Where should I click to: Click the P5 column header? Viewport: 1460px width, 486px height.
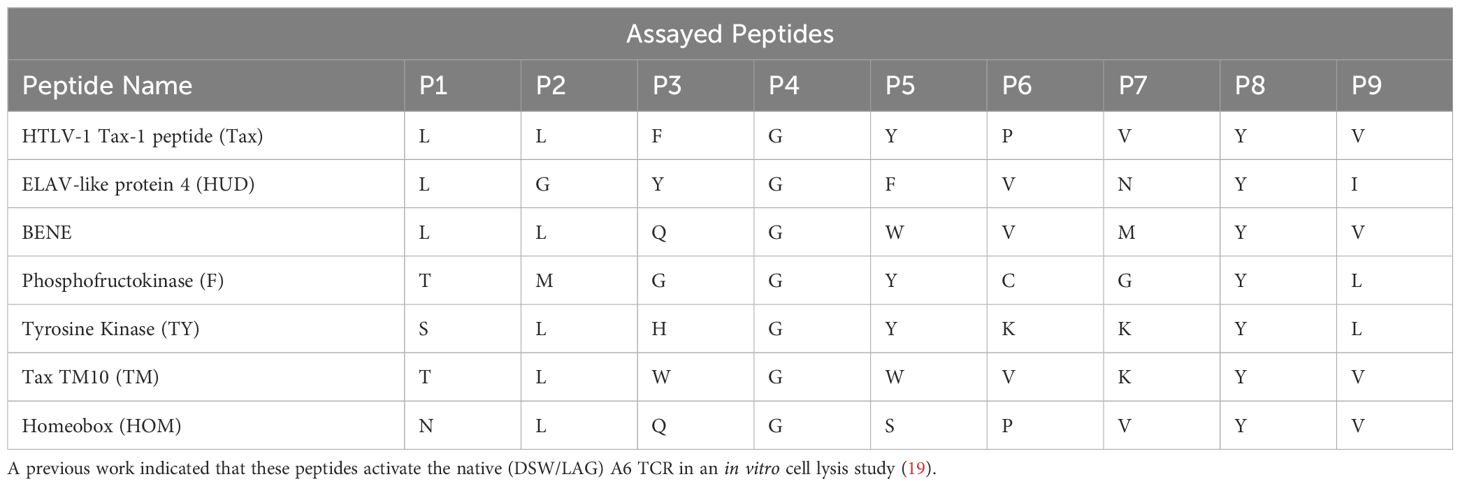[x=900, y=86]
